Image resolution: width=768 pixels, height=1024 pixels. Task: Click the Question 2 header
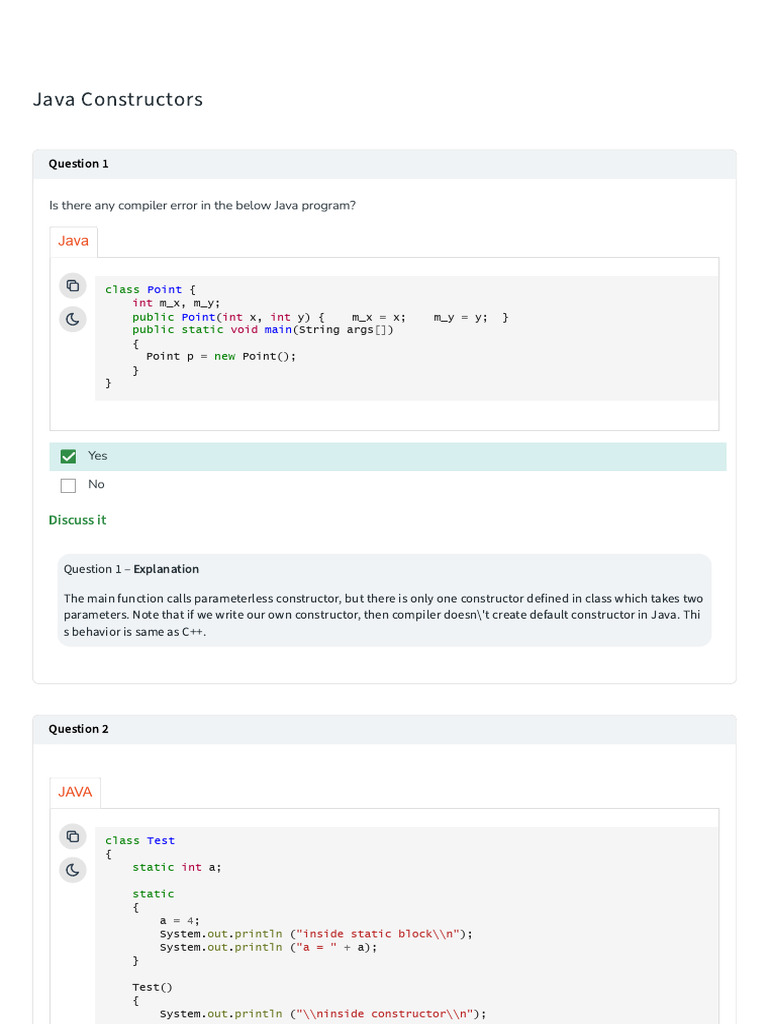click(x=79, y=729)
